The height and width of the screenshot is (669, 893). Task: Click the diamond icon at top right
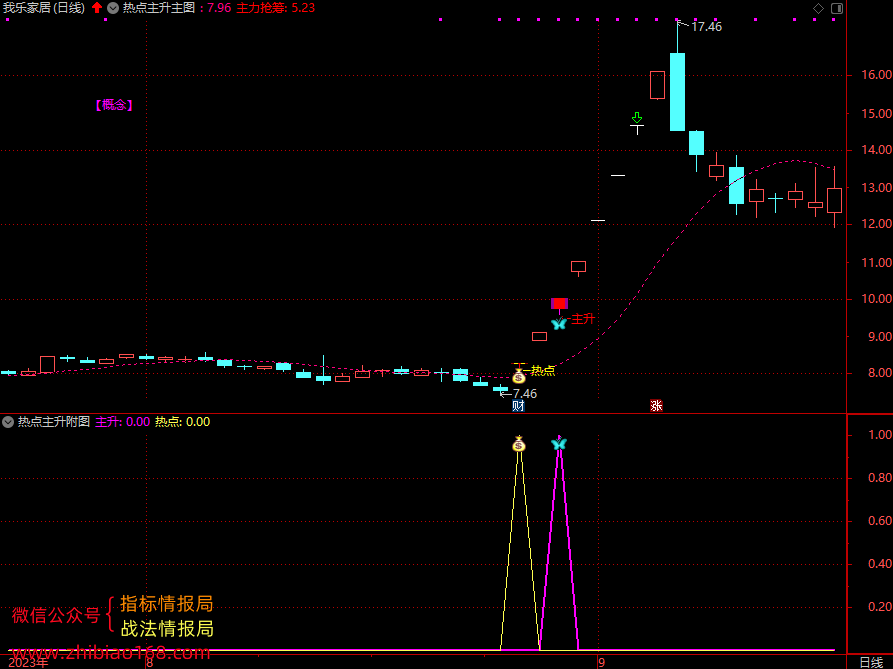(818, 8)
